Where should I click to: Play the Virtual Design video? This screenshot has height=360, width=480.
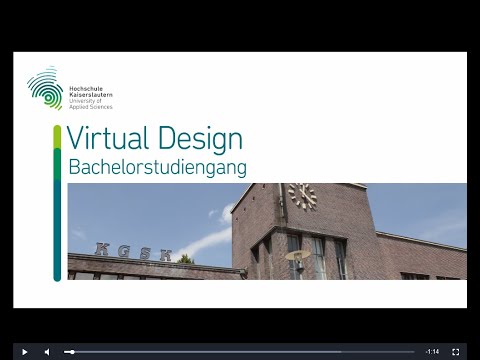[24, 352]
